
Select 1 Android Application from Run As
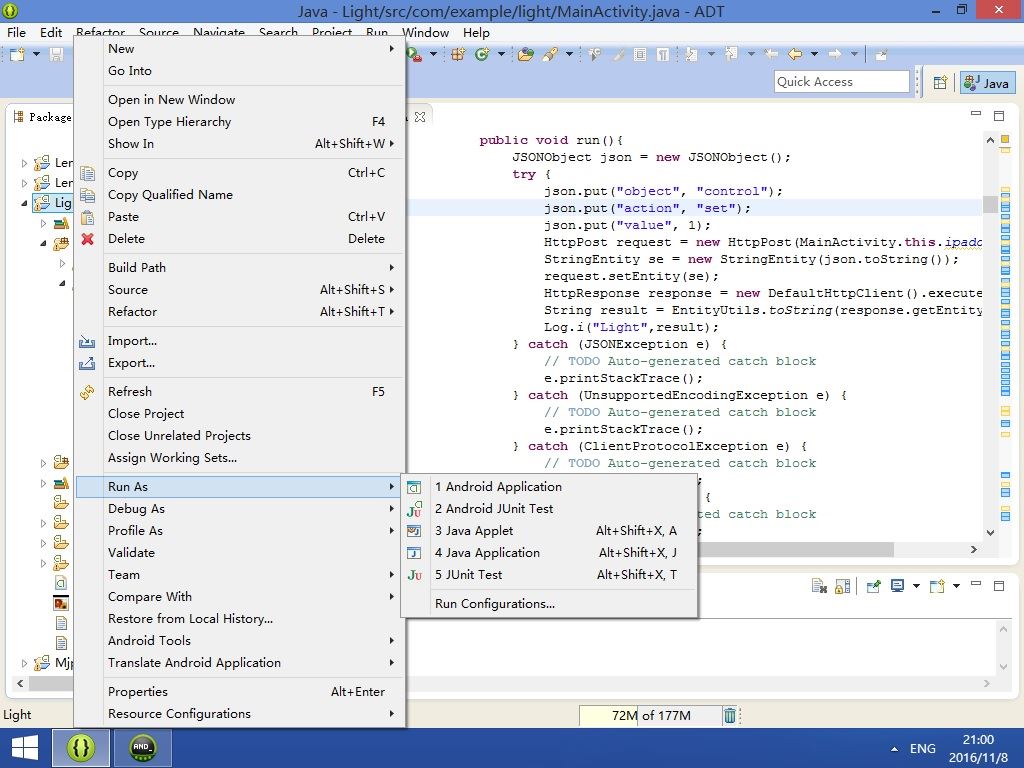click(x=498, y=487)
